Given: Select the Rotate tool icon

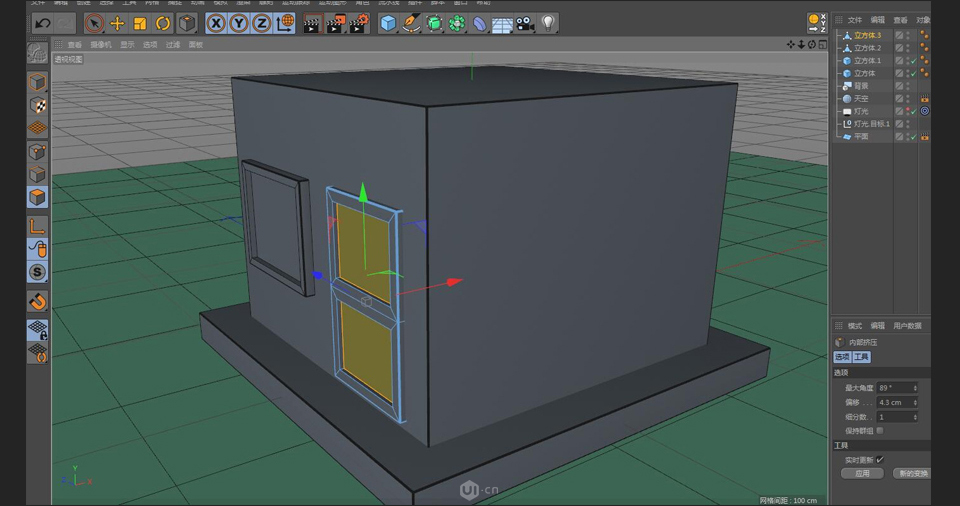Looking at the screenshot, I should pyautogui.click(x=163, y=24).
